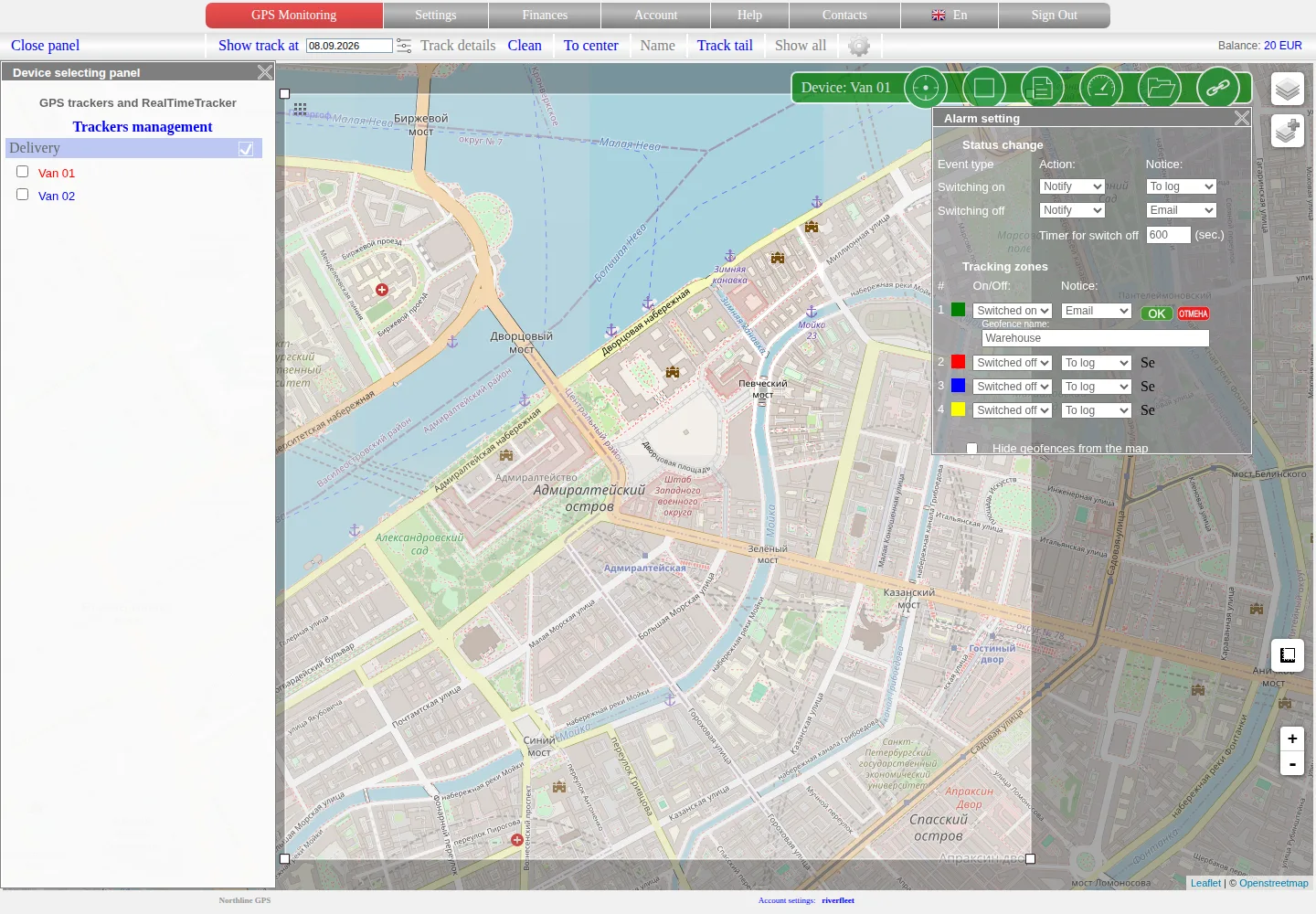Check the Van 02 checkbox
1316x914 pixels.
23,195
